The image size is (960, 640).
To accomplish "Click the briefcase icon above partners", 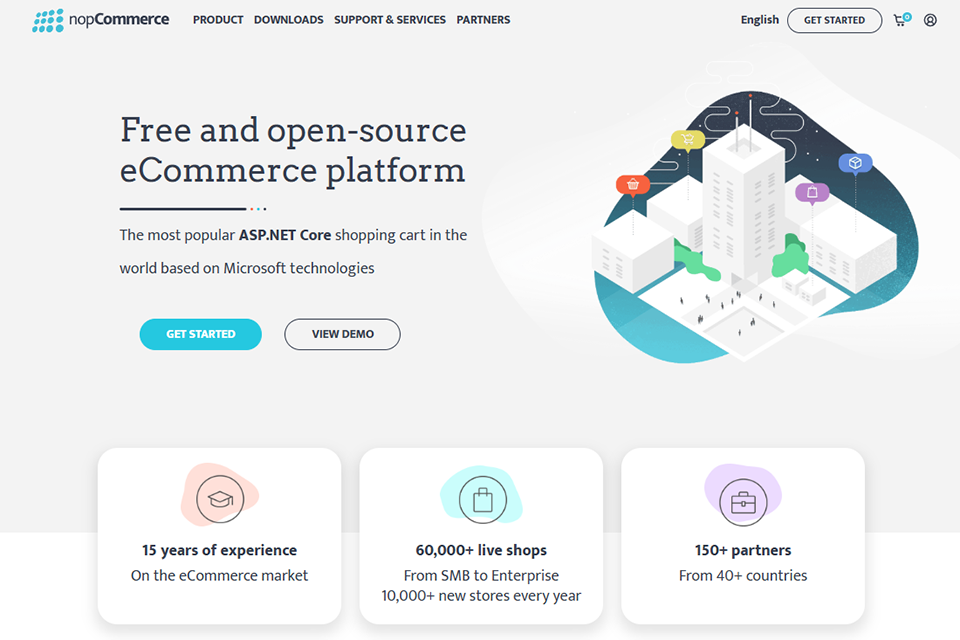I will pos(743,502).
